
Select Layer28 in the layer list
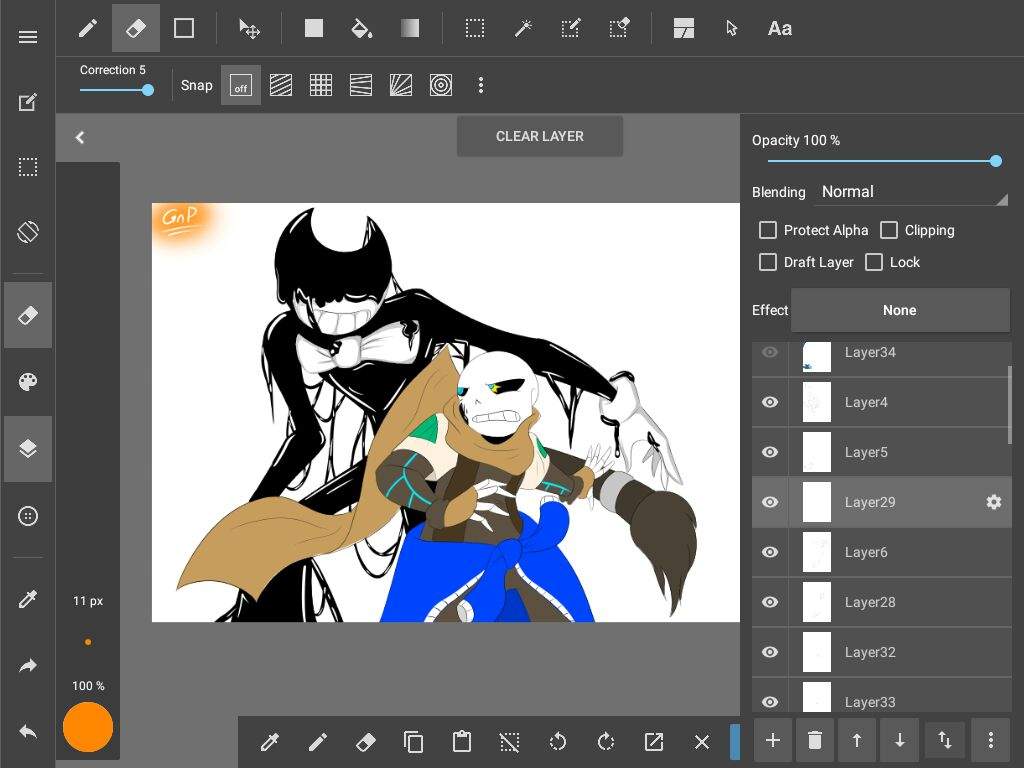tap(882, 602)
